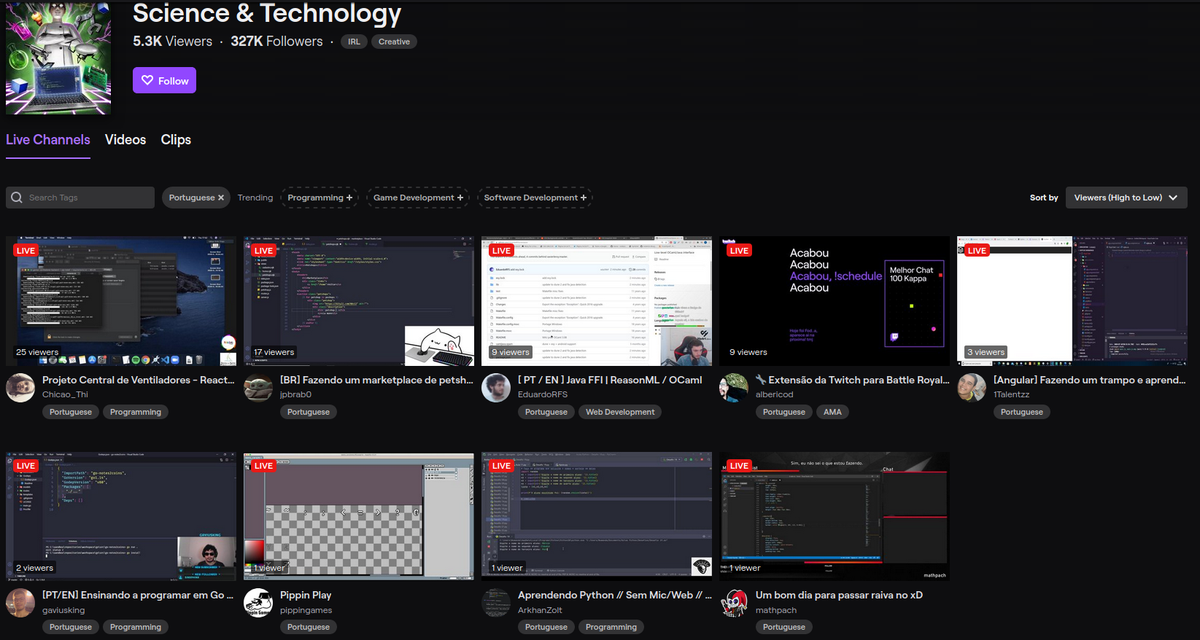Open title Projeto Central de Ventiladores

coord(139,380)
